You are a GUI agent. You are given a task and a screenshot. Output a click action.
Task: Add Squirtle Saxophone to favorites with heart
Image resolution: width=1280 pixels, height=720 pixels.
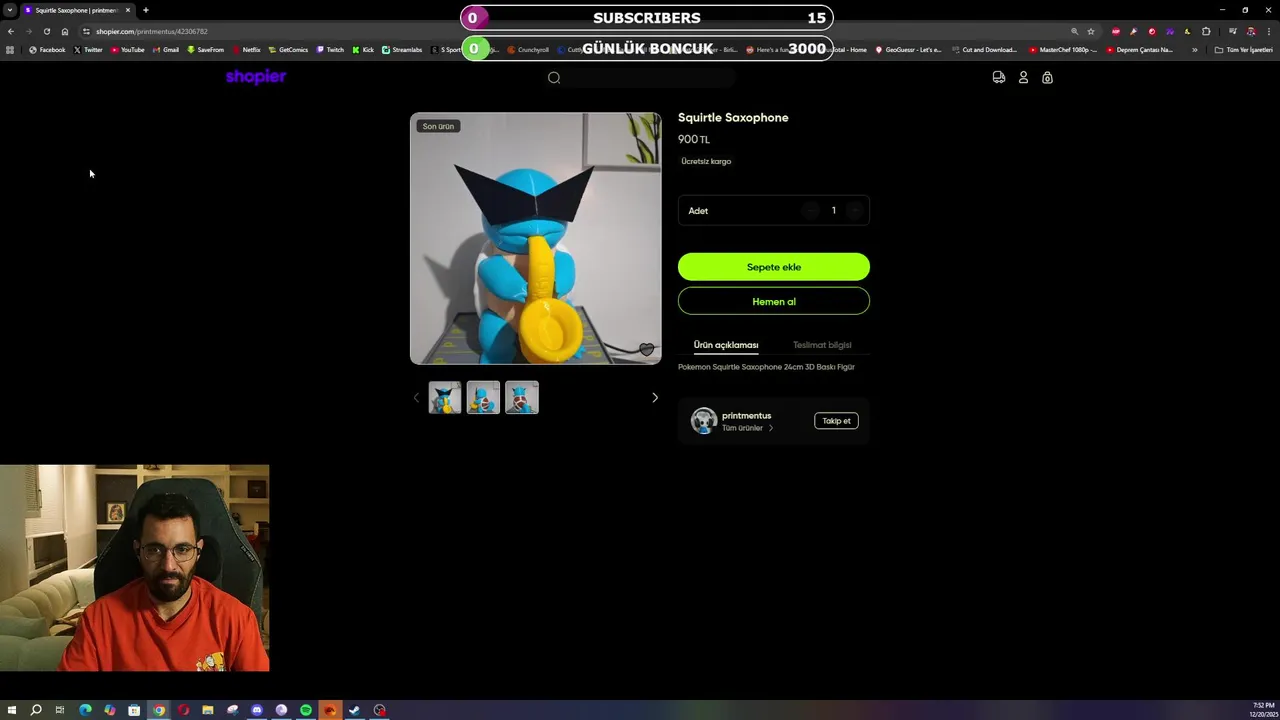646,349
